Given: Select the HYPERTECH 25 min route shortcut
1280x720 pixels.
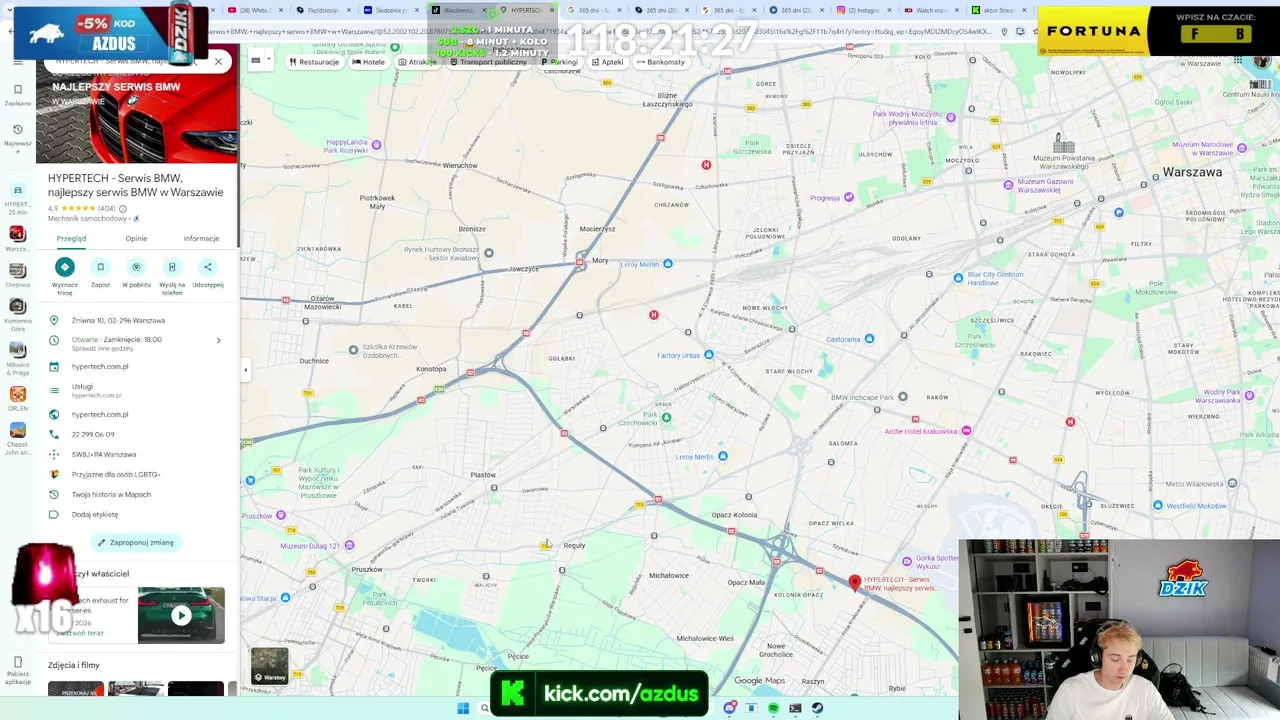Looking at the screenshot, I should 17,200.
